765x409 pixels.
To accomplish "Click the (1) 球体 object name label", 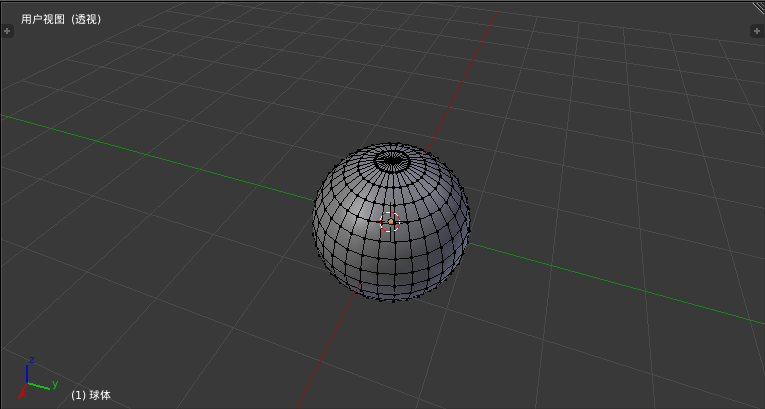I will coord(91,395).
